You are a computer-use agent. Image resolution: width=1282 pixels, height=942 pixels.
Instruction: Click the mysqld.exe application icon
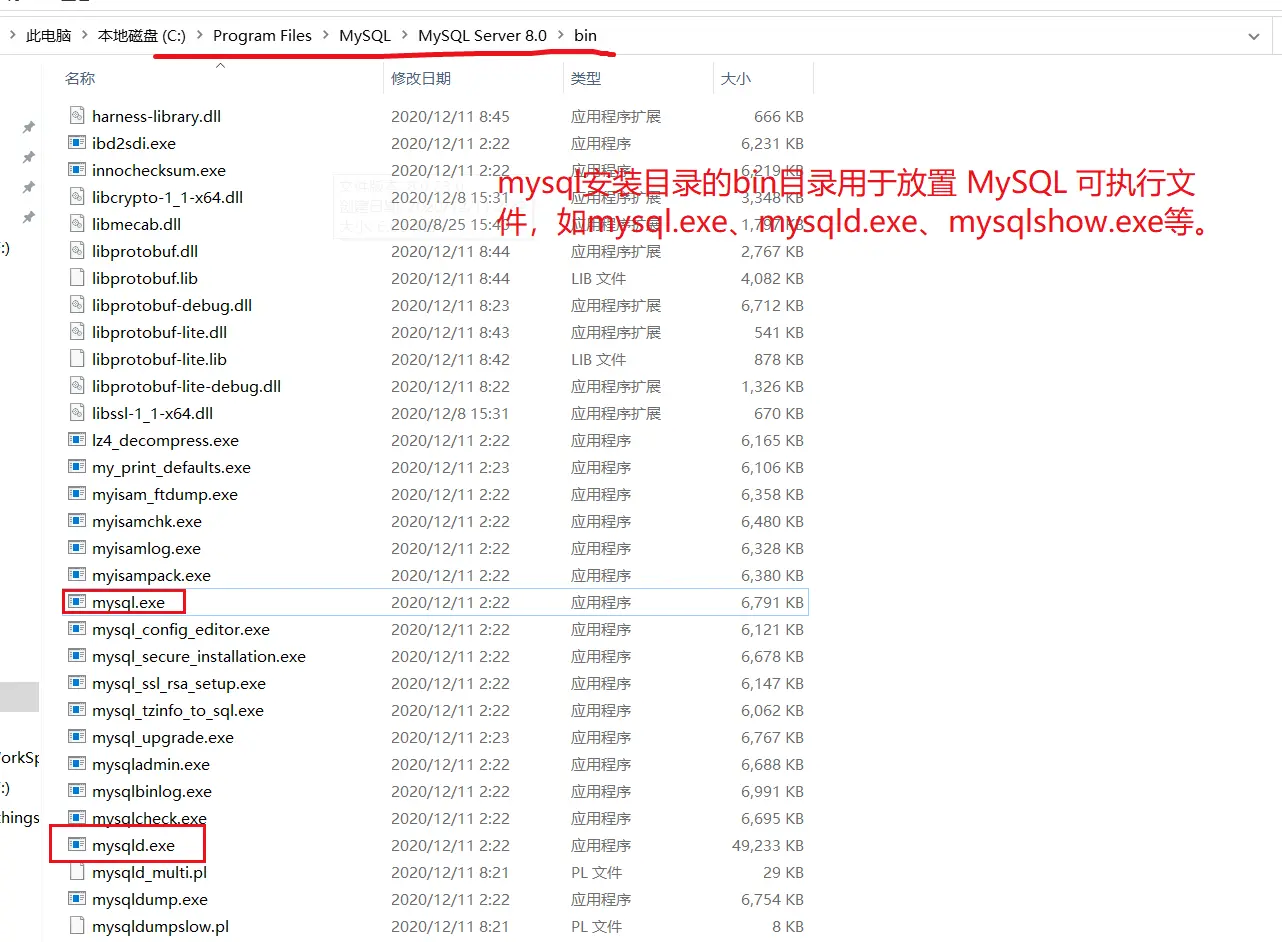tap(76, 845)
